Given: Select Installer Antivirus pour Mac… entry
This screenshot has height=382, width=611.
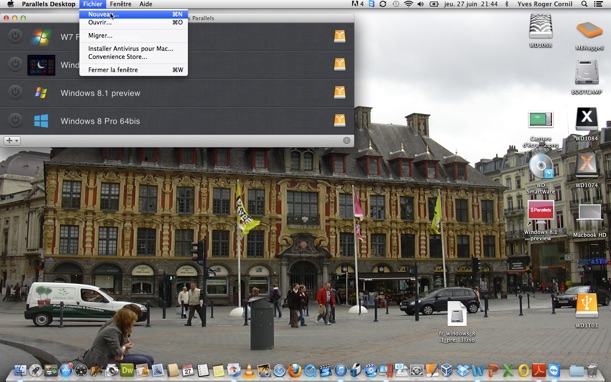Looking at the screenshot, I should [x=133, y=48].
